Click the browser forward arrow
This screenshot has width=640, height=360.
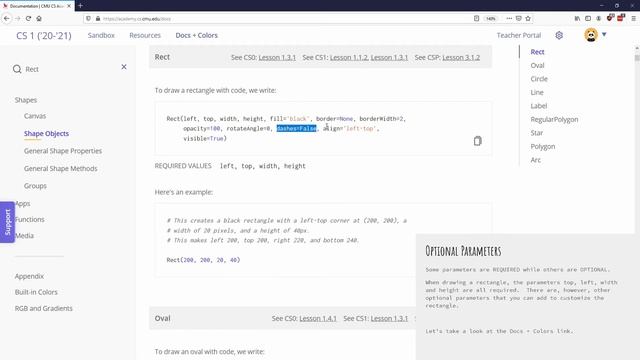[x=18, y=18]
